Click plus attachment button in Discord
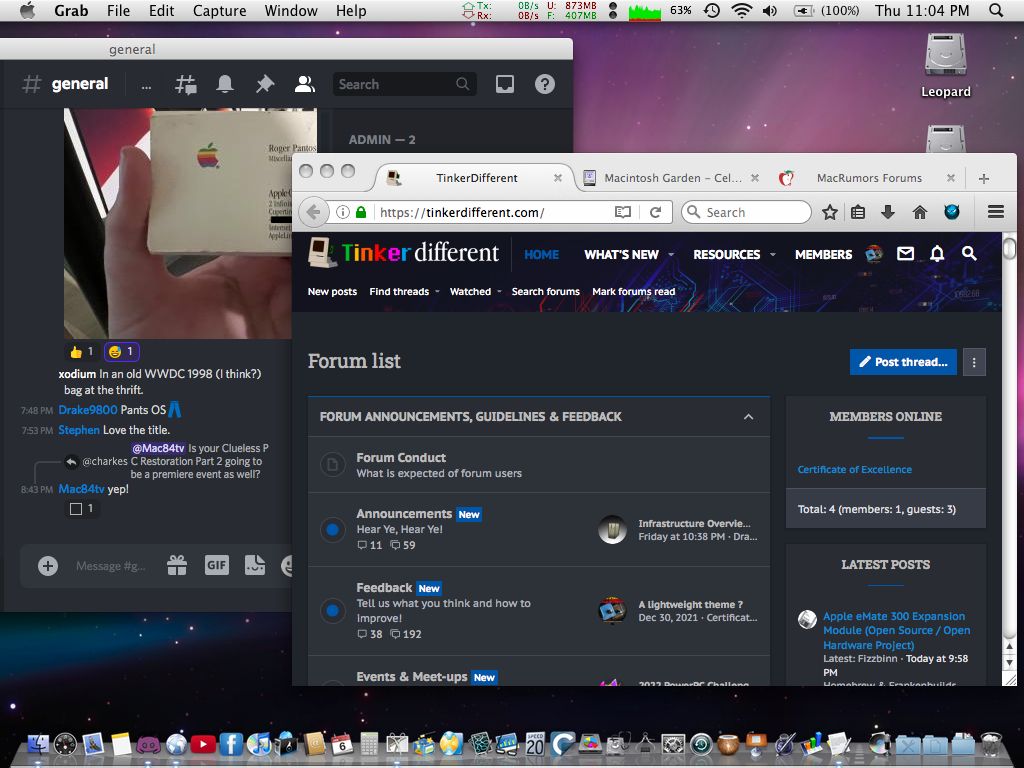 pos(48,566)
